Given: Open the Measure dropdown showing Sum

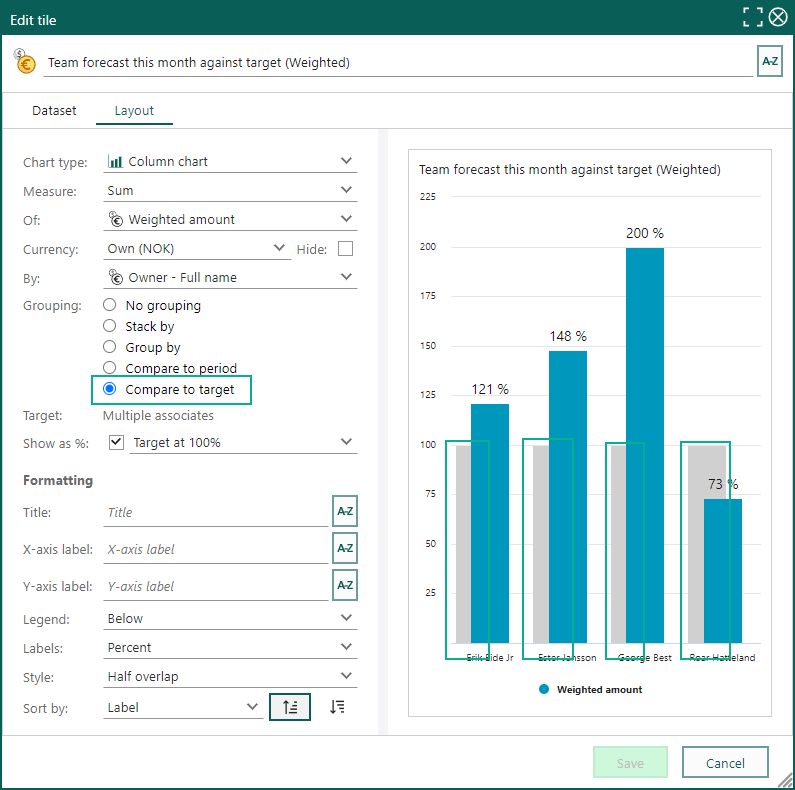Looking at the screenshot, I should tap(230, 190).
